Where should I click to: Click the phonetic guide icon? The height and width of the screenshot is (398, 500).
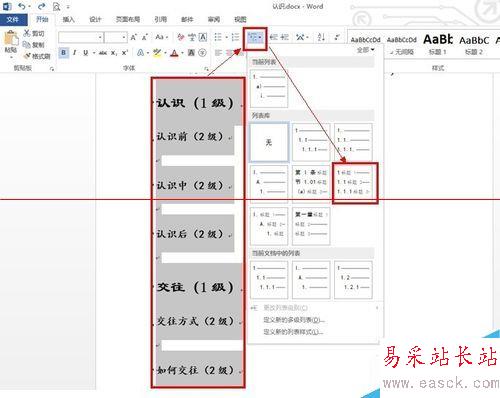[192, 37]
